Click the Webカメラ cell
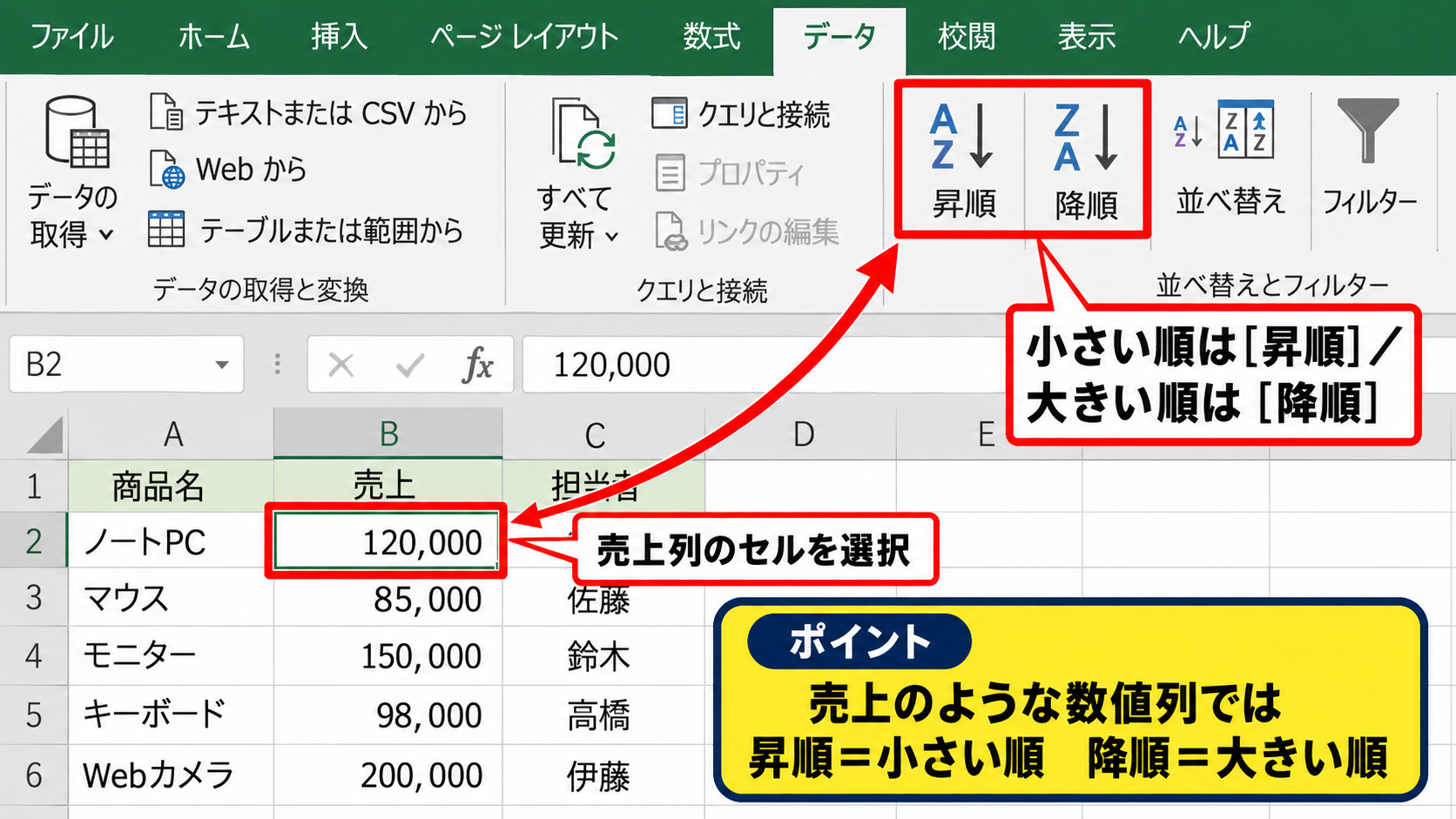The height and width of the screenshot is (819, 1456). (172, 775)
